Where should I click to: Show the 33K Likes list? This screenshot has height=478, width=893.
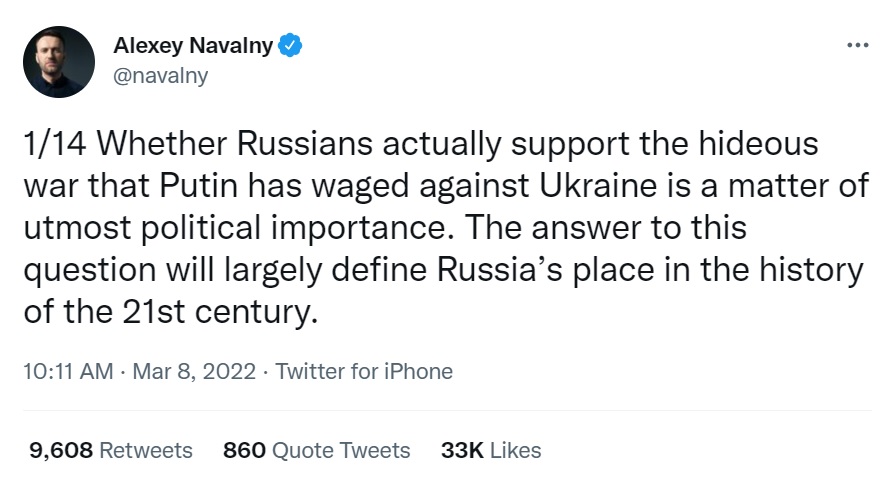[491, 450]
